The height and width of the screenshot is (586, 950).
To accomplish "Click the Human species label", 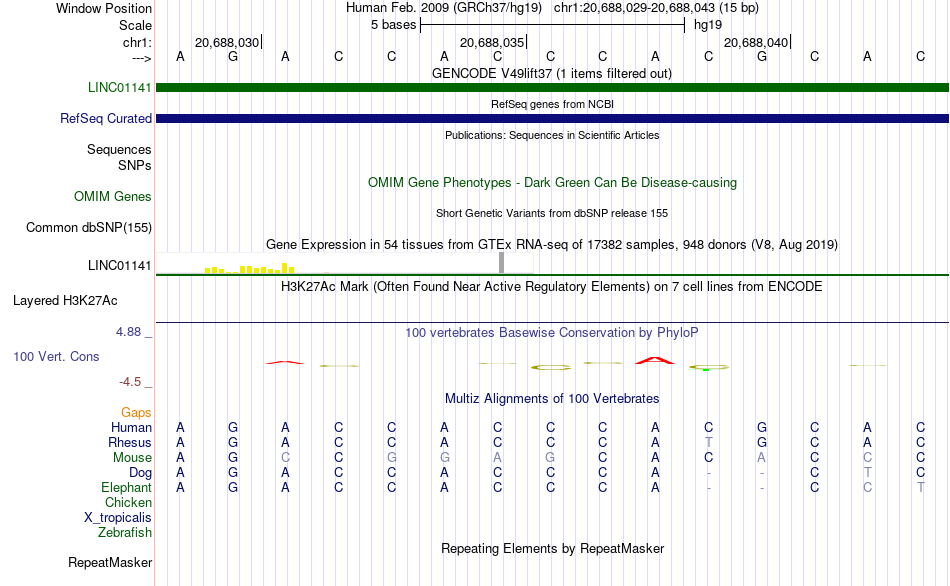I will (x=131, y=427).
